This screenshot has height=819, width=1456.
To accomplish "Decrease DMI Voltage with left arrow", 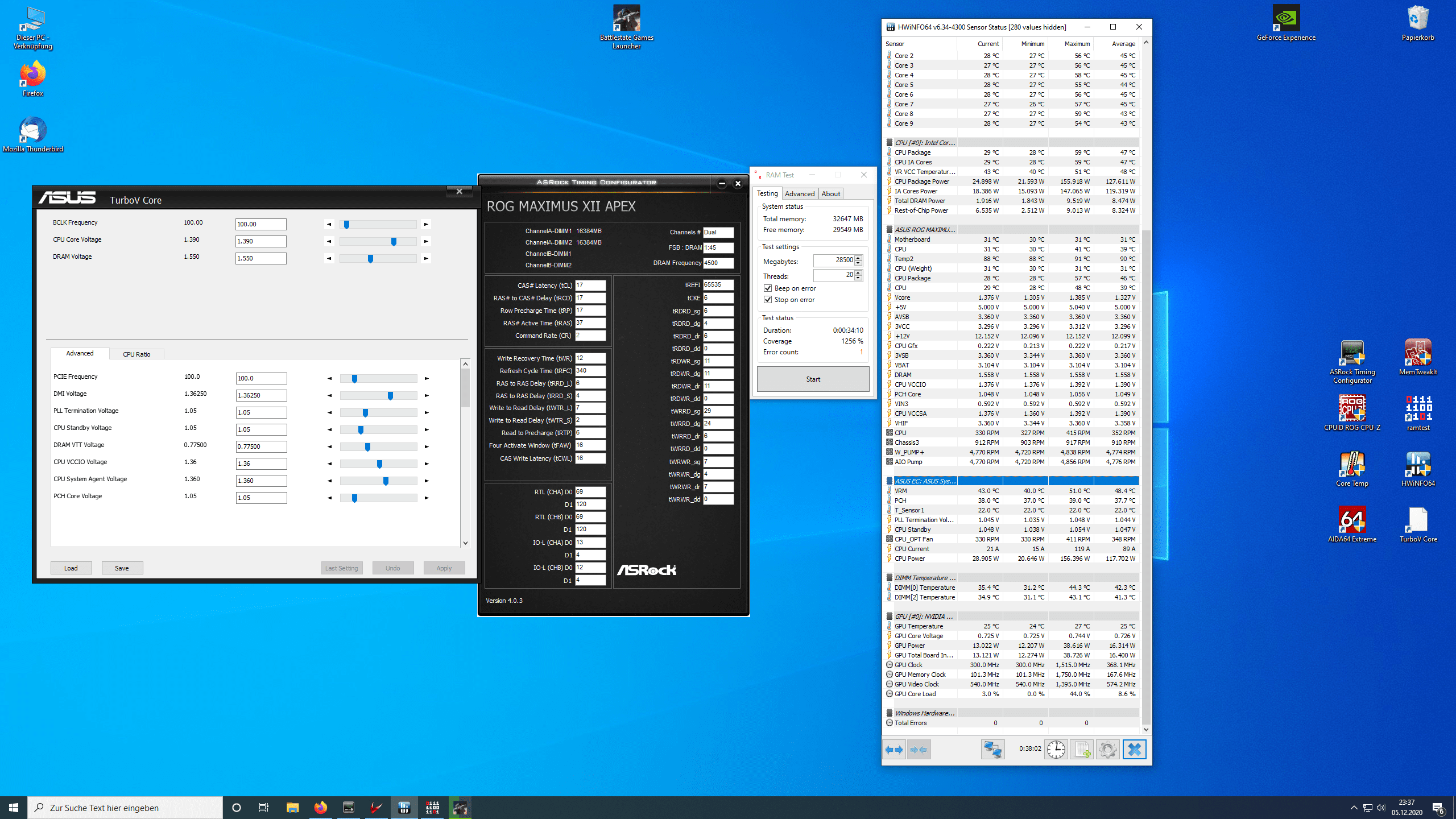I will (x=329, y=395).
